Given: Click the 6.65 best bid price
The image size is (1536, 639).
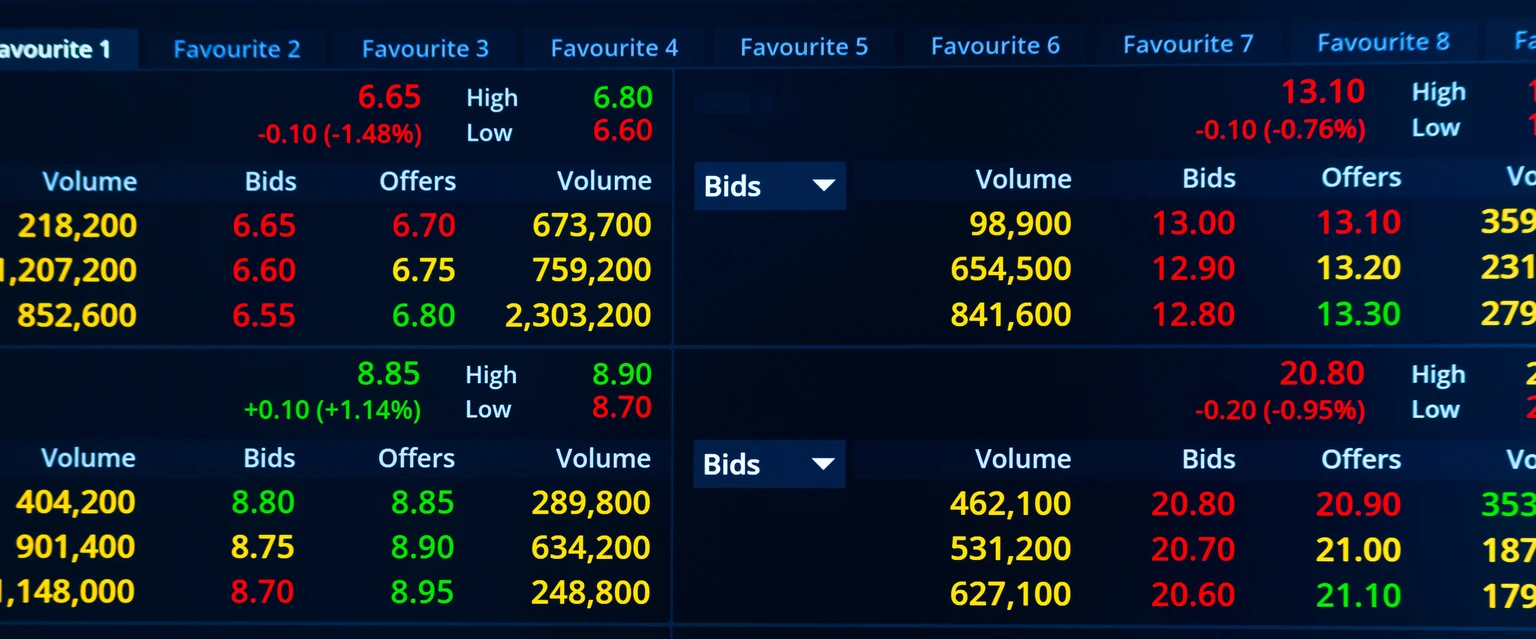Looking at the screenshot, I should point(264,225).
